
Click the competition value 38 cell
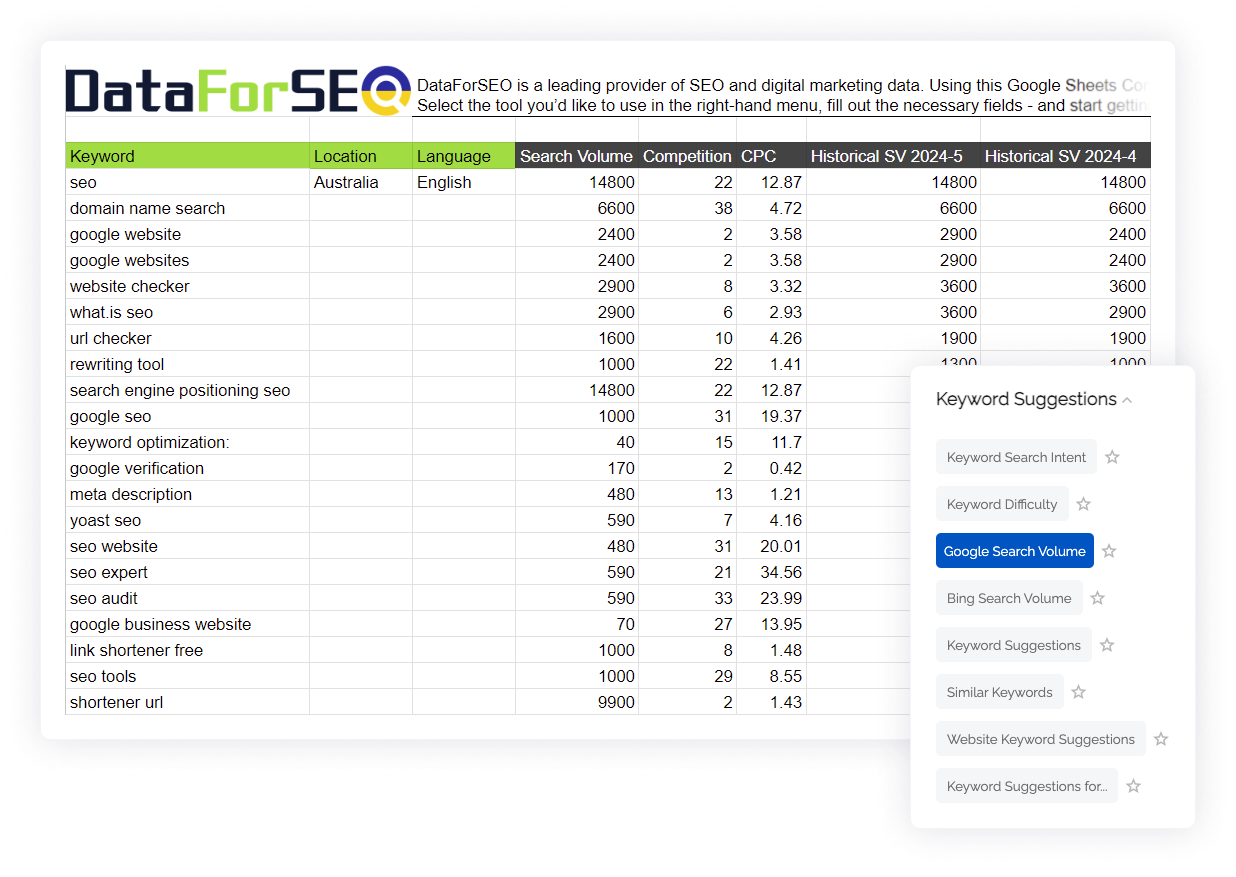coord(687,208)
